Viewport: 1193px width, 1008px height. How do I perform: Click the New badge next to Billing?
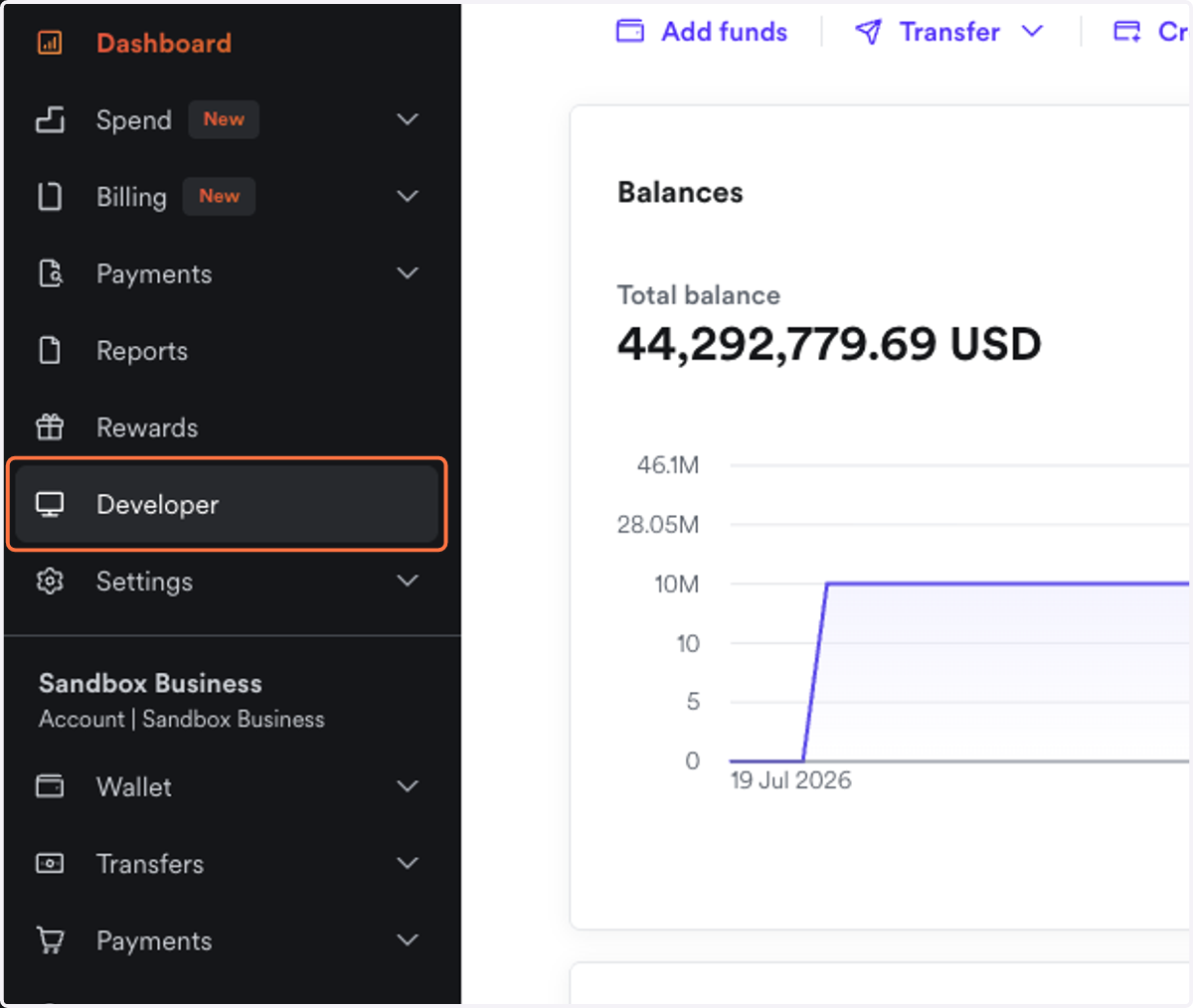point(219,196)
